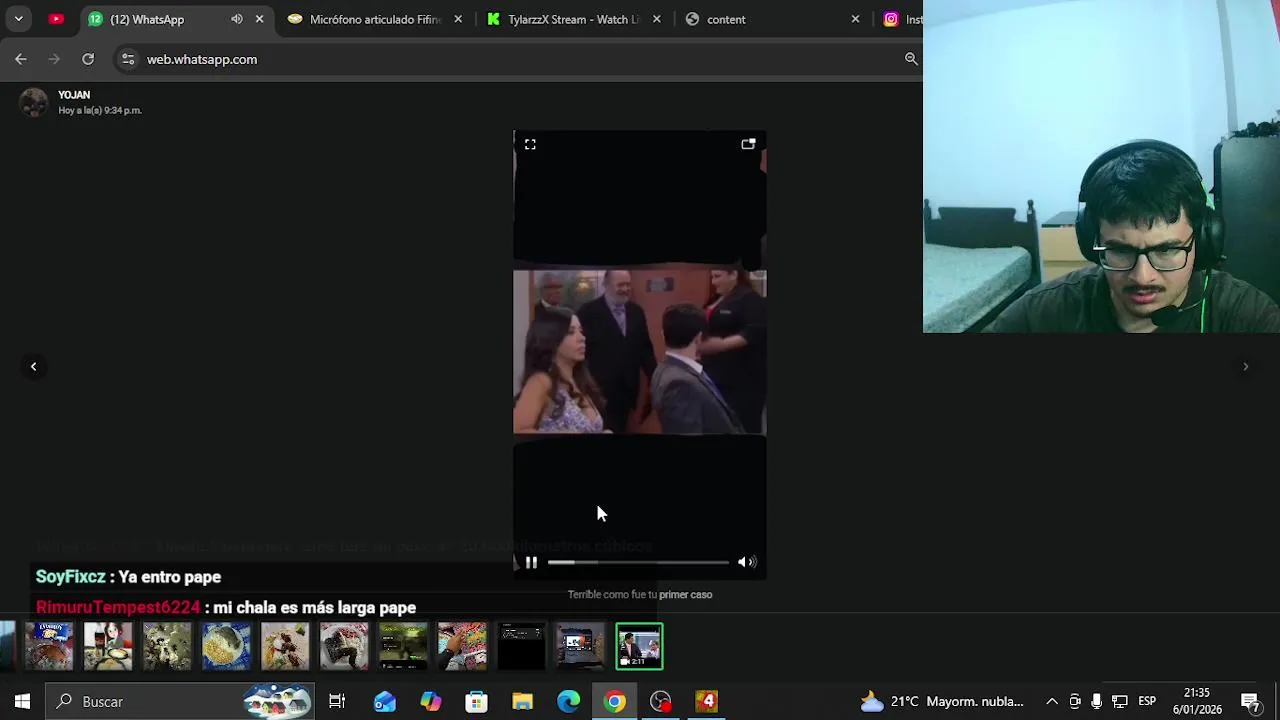Open the tab search dropdown arrow
This screenshot has width=1280, height=720.
point(18,19)
